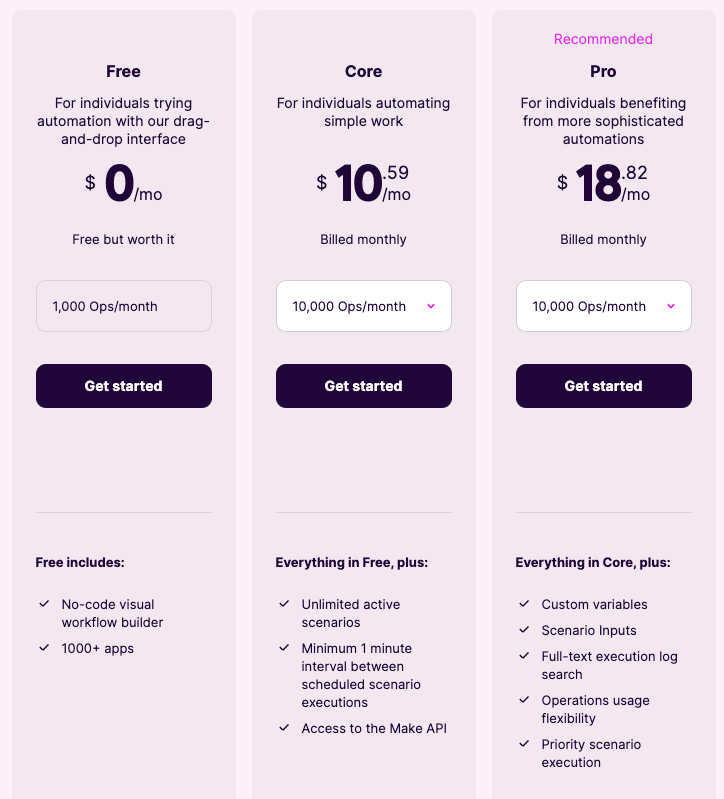
Task: Expand the Pro plan dropdown chevron arrow
Action: click(x=671, y=306)
